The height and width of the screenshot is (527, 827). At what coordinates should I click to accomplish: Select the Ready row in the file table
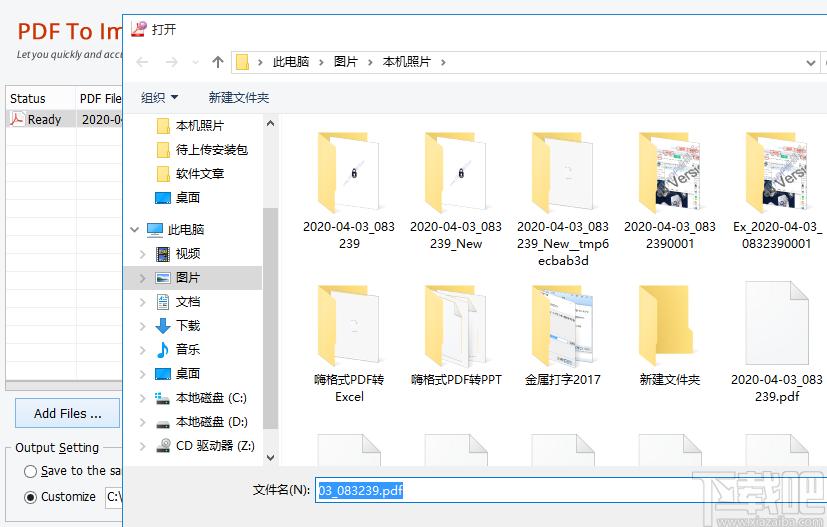64,120
